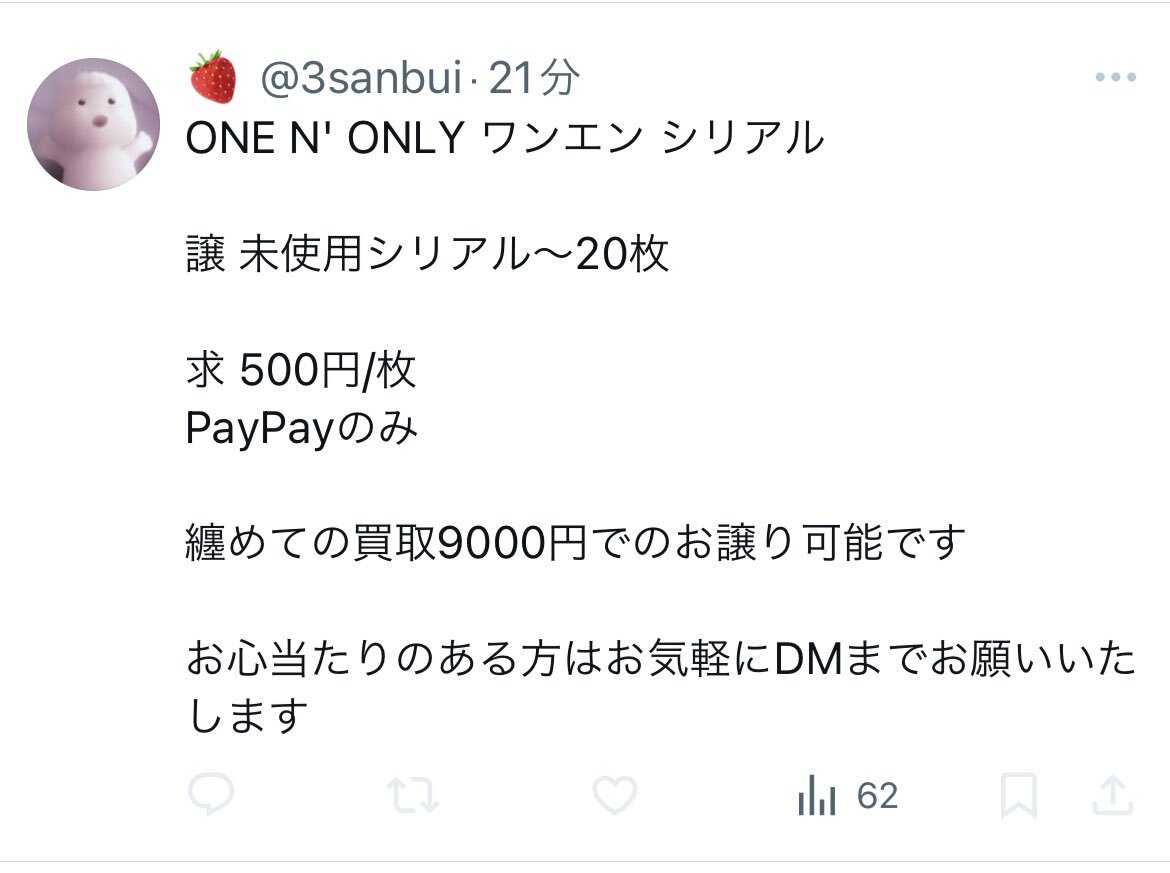The image size is (1170, 873).
Task: Open the reply speech bubble icon
Action: coord(211,795)
